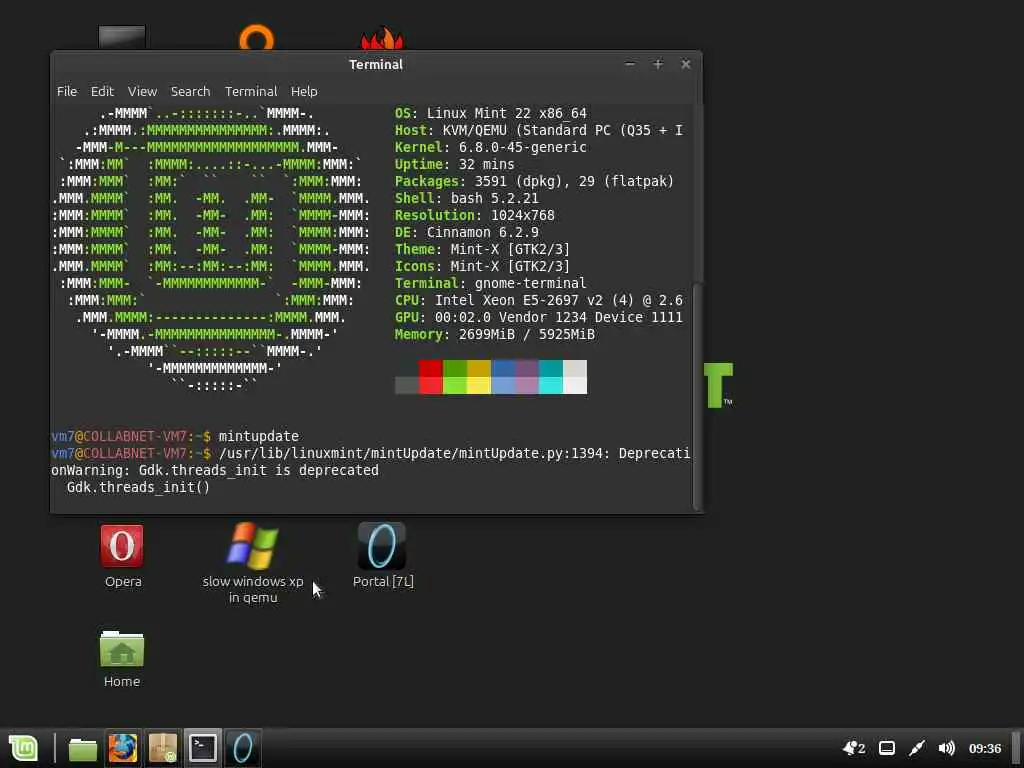Click the yellow color block in neofetch palette
The width and height of the screenshot is (1024, 768).
coord(479,377)
